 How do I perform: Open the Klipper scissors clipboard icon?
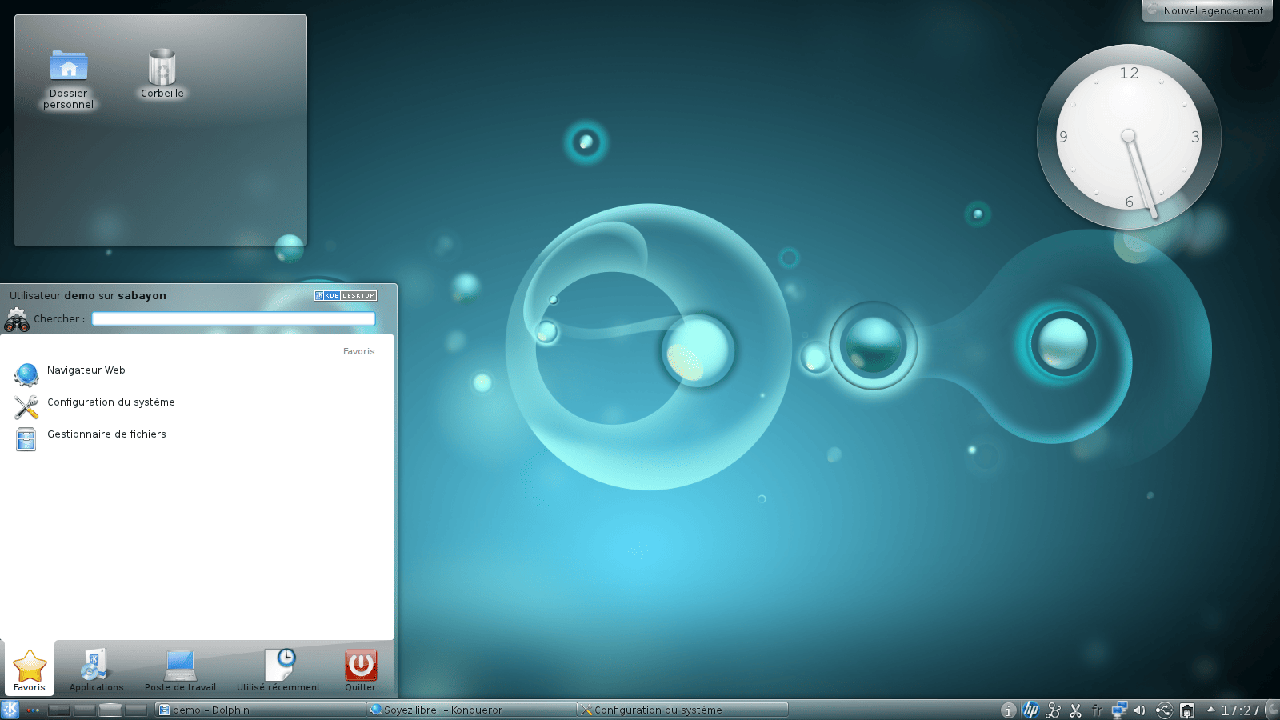1076,710
